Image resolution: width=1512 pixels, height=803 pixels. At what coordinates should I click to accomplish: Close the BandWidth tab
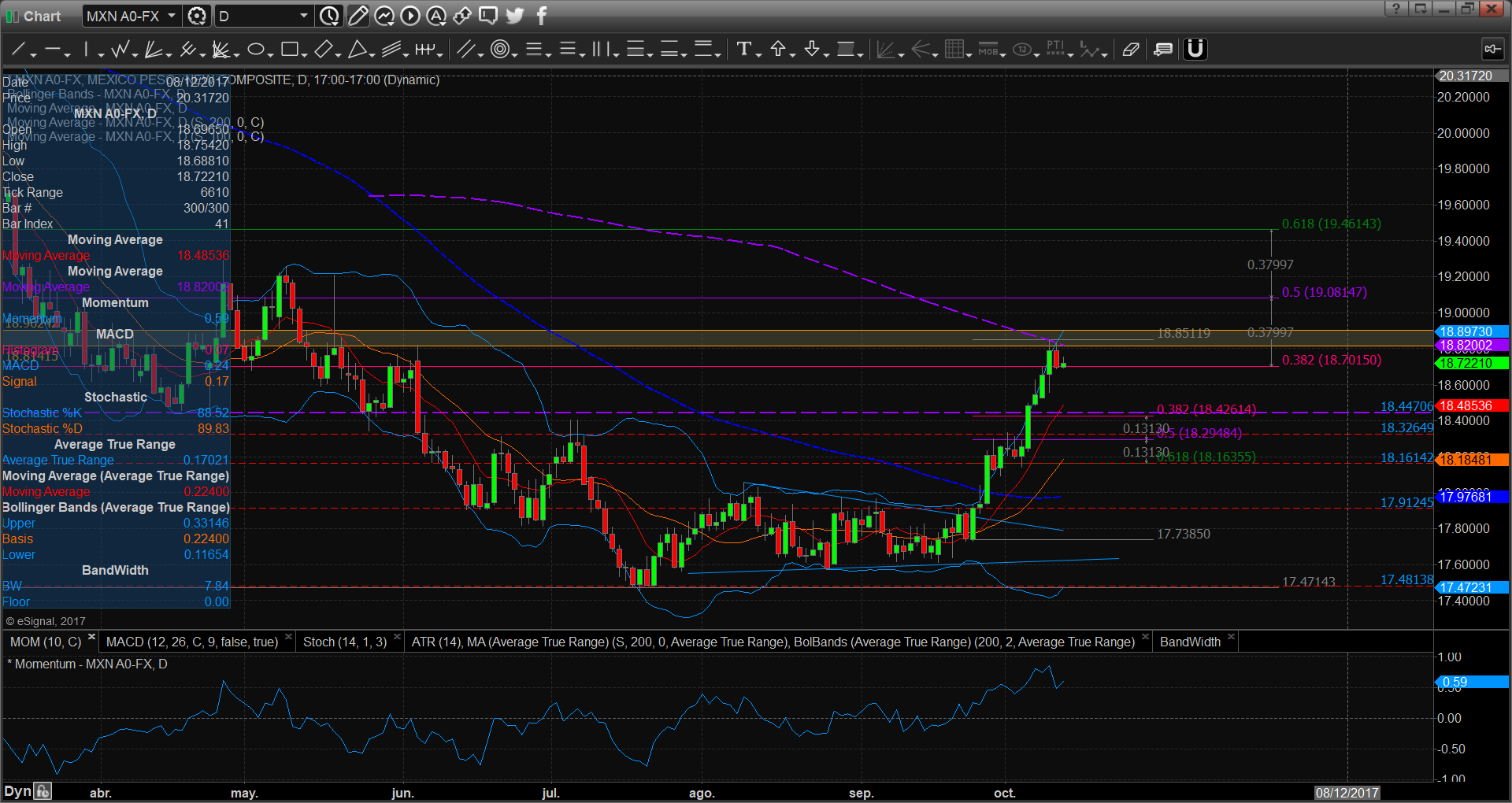point(1231,637)
